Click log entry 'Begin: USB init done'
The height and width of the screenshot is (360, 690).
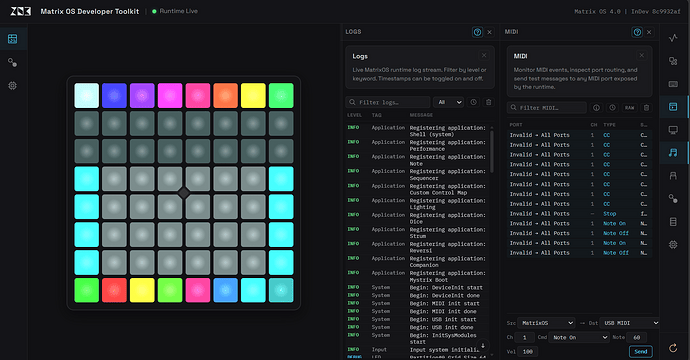tap(417, 327)
